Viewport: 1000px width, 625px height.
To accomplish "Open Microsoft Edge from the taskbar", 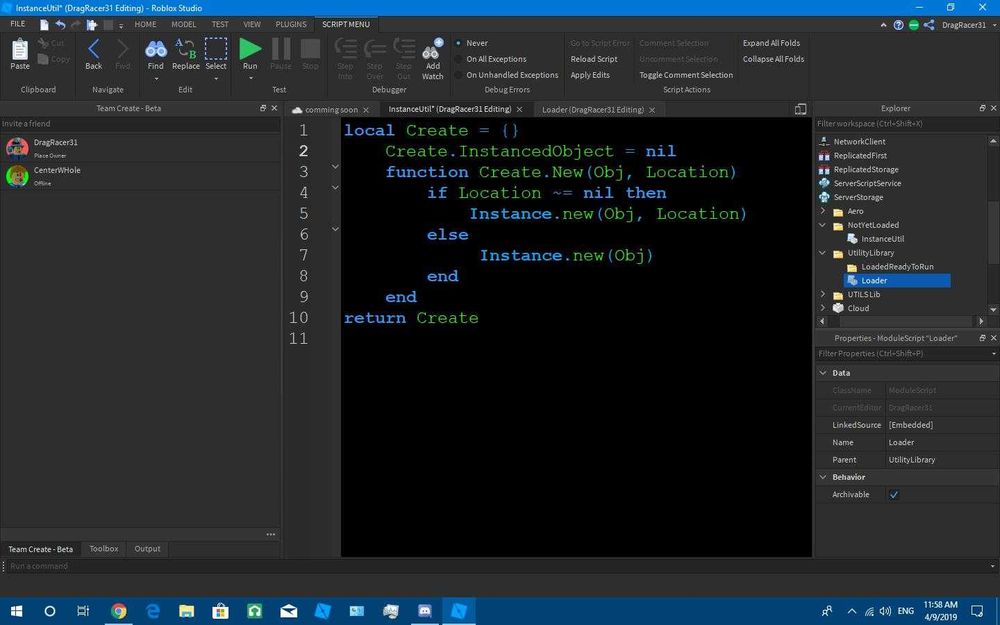I will 153,611.
